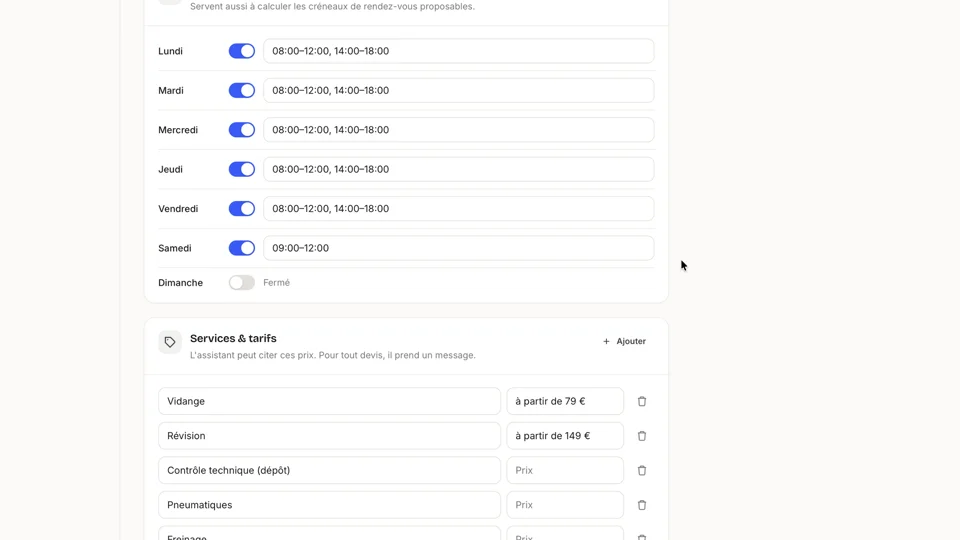Viewport: 960px width, 540px height.
Task: Click the plus icon next to Ajouter
Action: point(606,342)
